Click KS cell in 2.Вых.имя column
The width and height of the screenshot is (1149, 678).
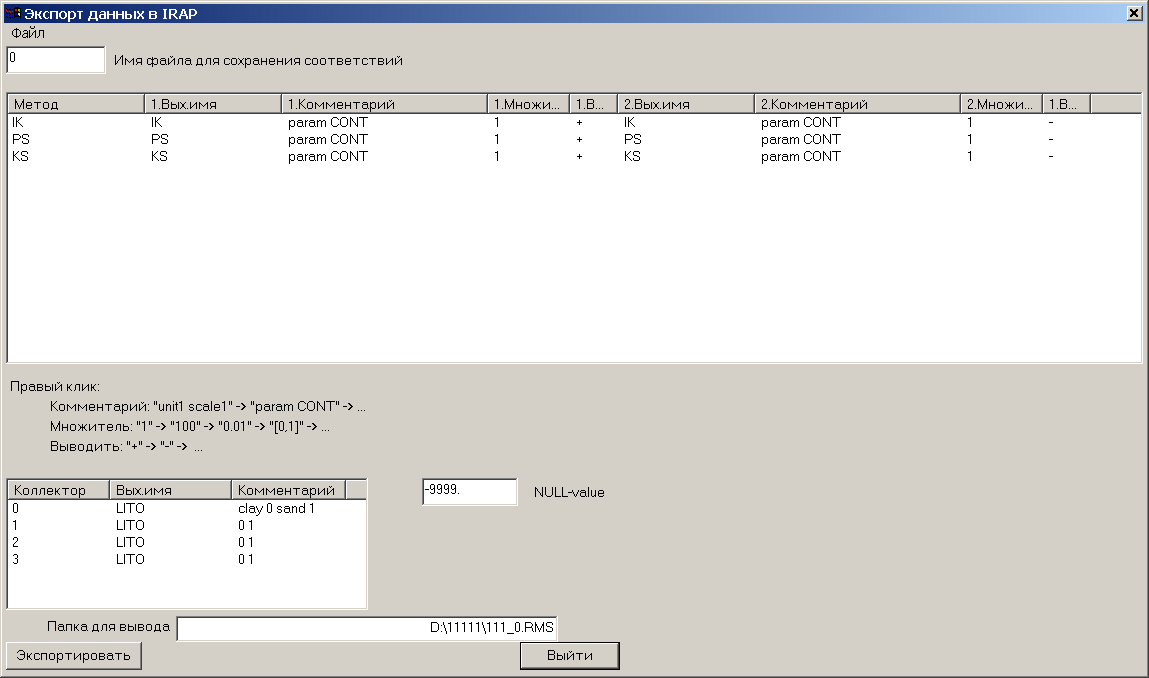(x=632, y=156)
